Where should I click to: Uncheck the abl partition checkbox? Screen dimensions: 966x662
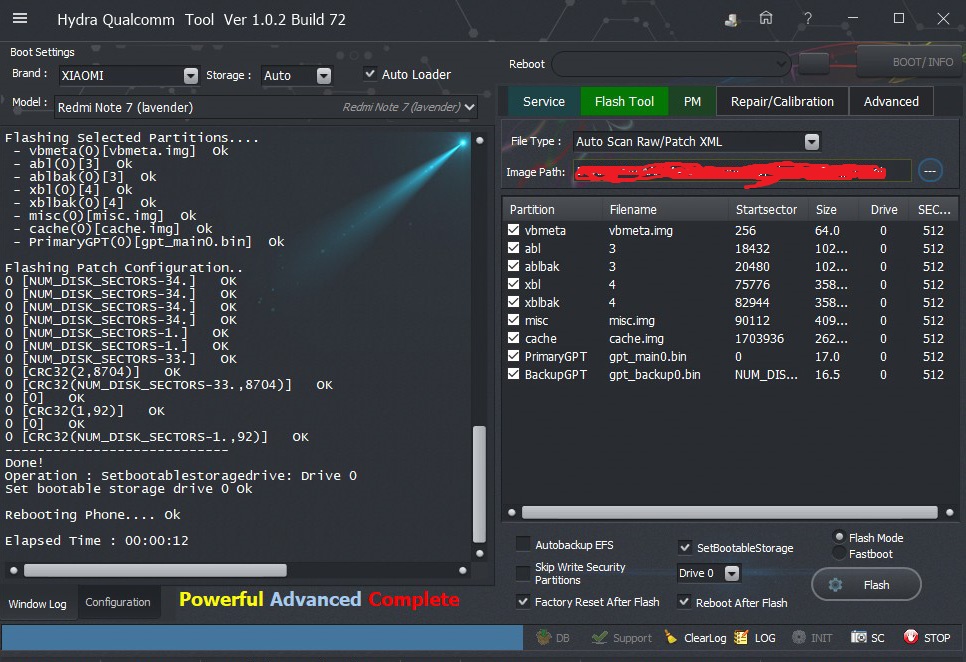click(x=513, y=248)
